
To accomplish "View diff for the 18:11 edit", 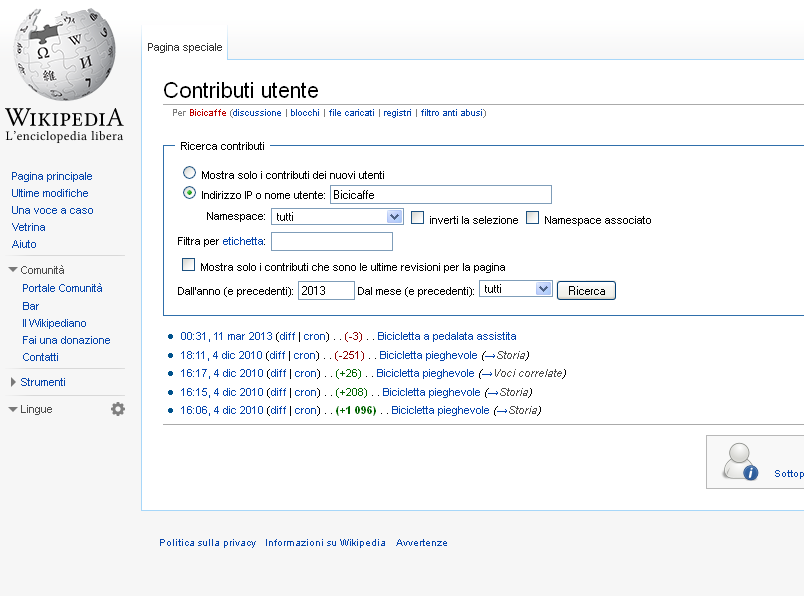I will click(277, 355).
